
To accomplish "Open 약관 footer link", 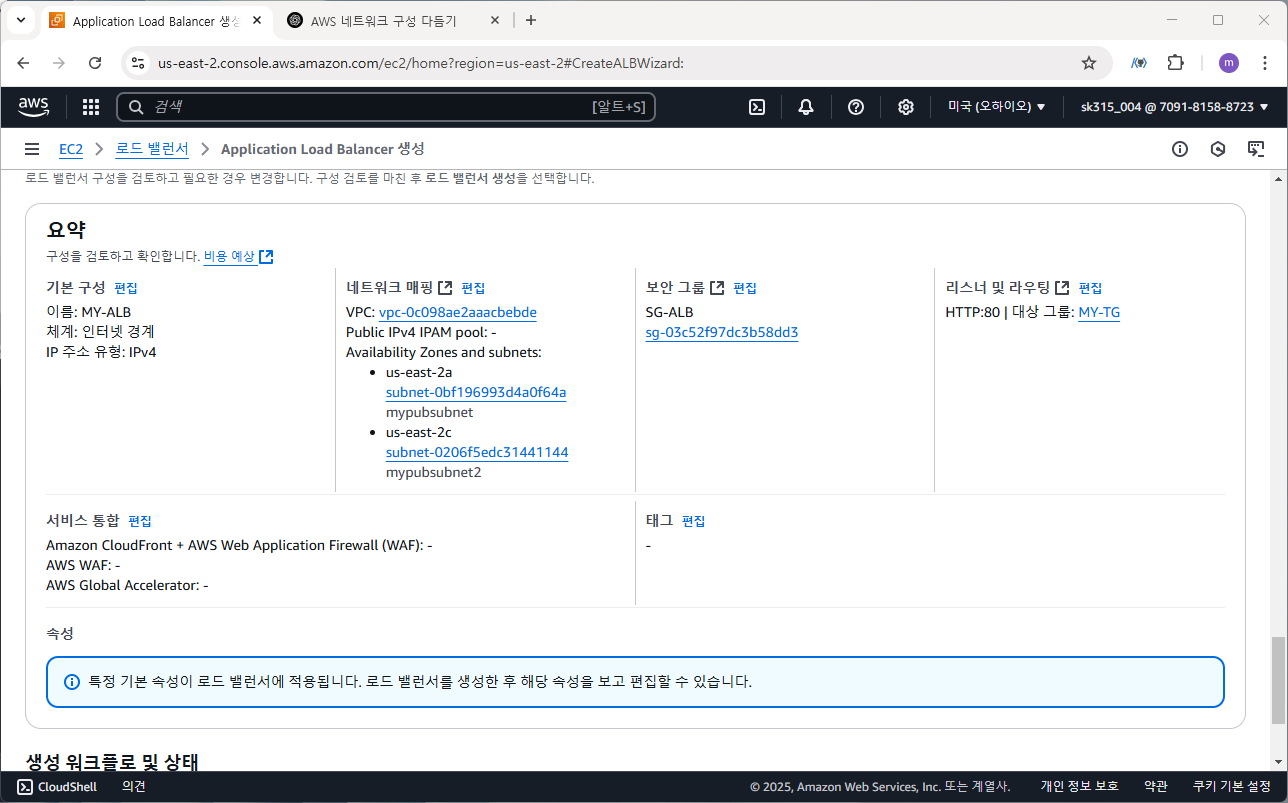I will (1155, 787).
